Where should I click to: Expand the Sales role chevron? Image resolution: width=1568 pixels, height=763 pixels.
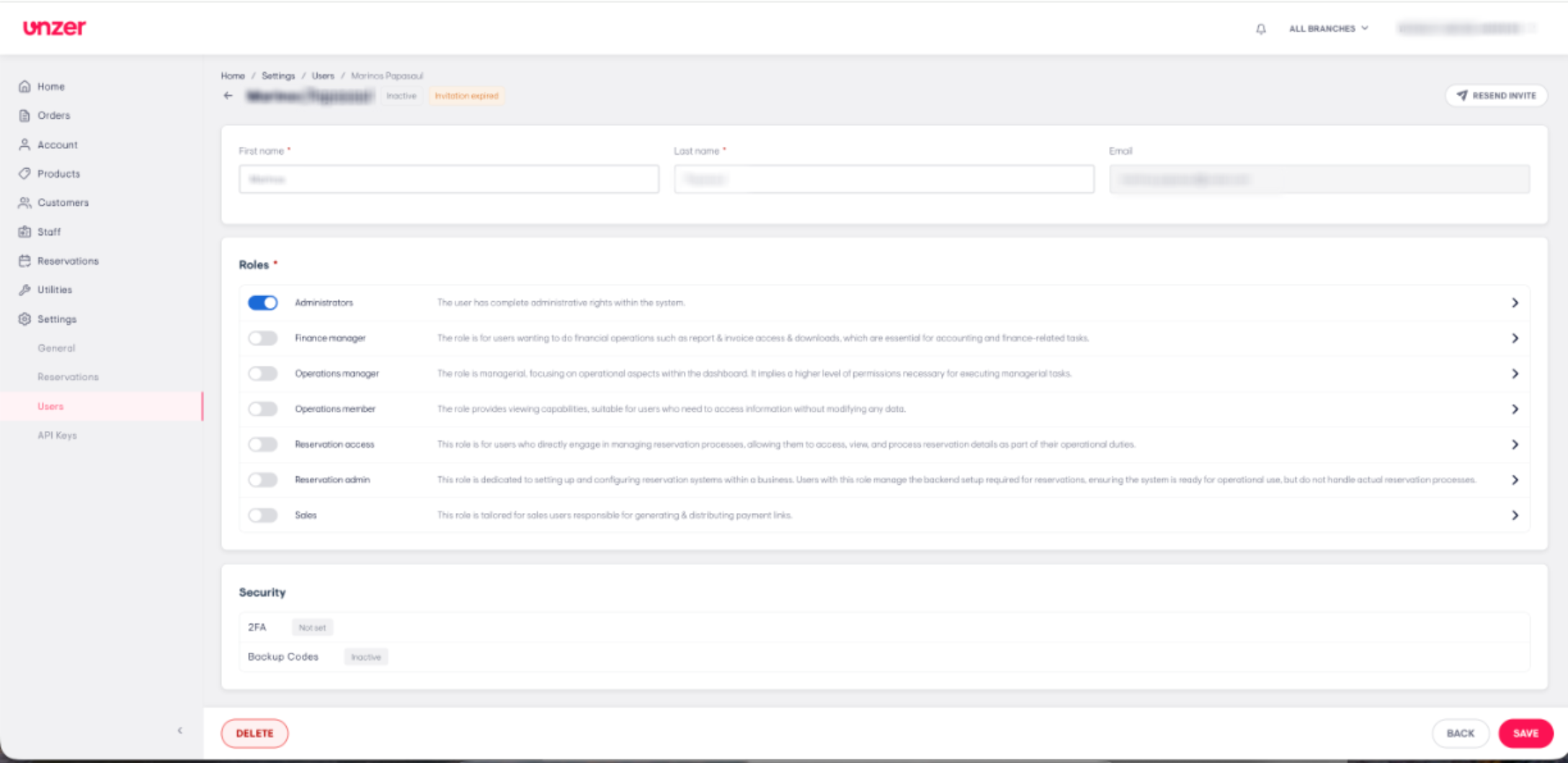click(1515, 515)
